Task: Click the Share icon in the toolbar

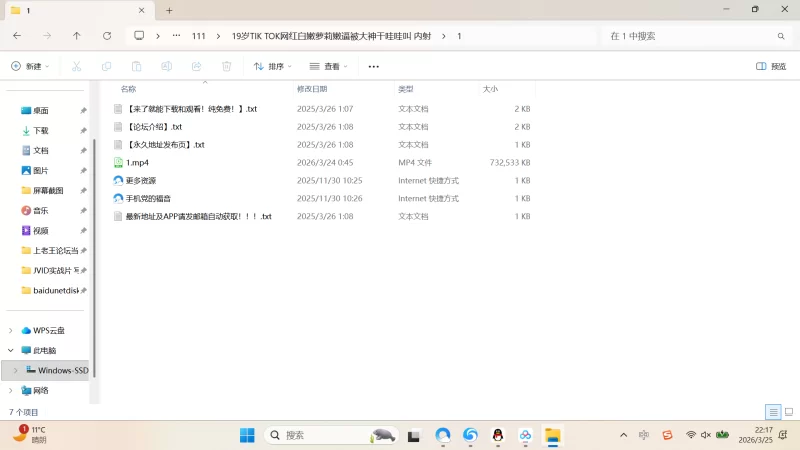Action: tap(197, 66)
